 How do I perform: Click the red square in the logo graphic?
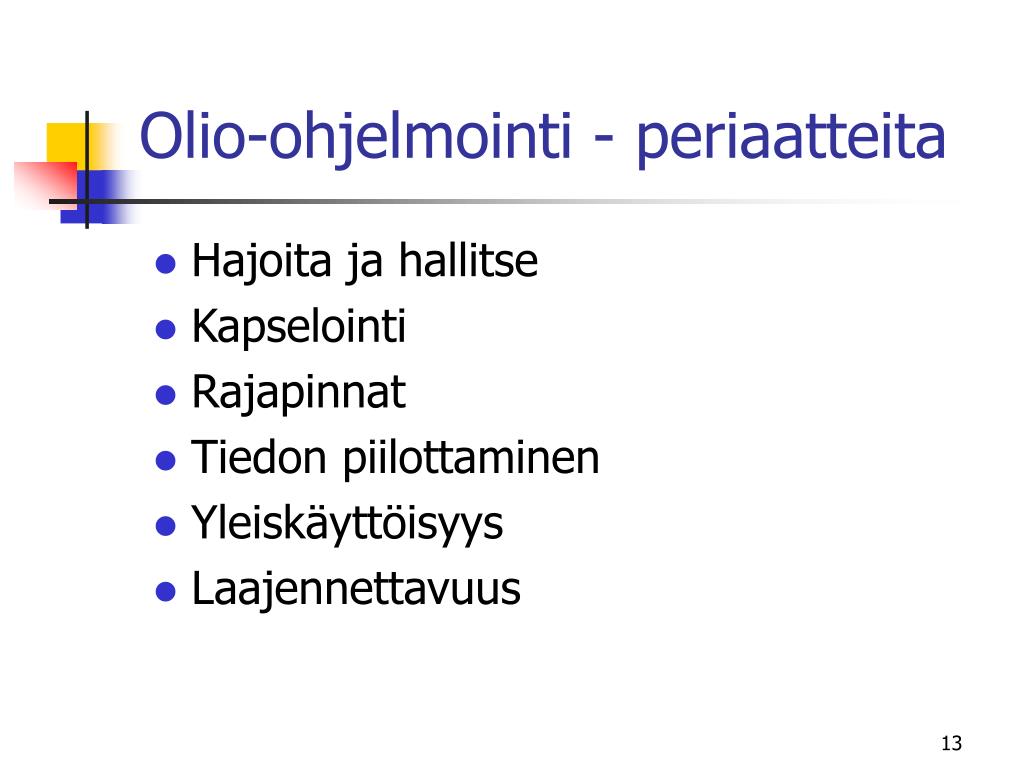44,184
